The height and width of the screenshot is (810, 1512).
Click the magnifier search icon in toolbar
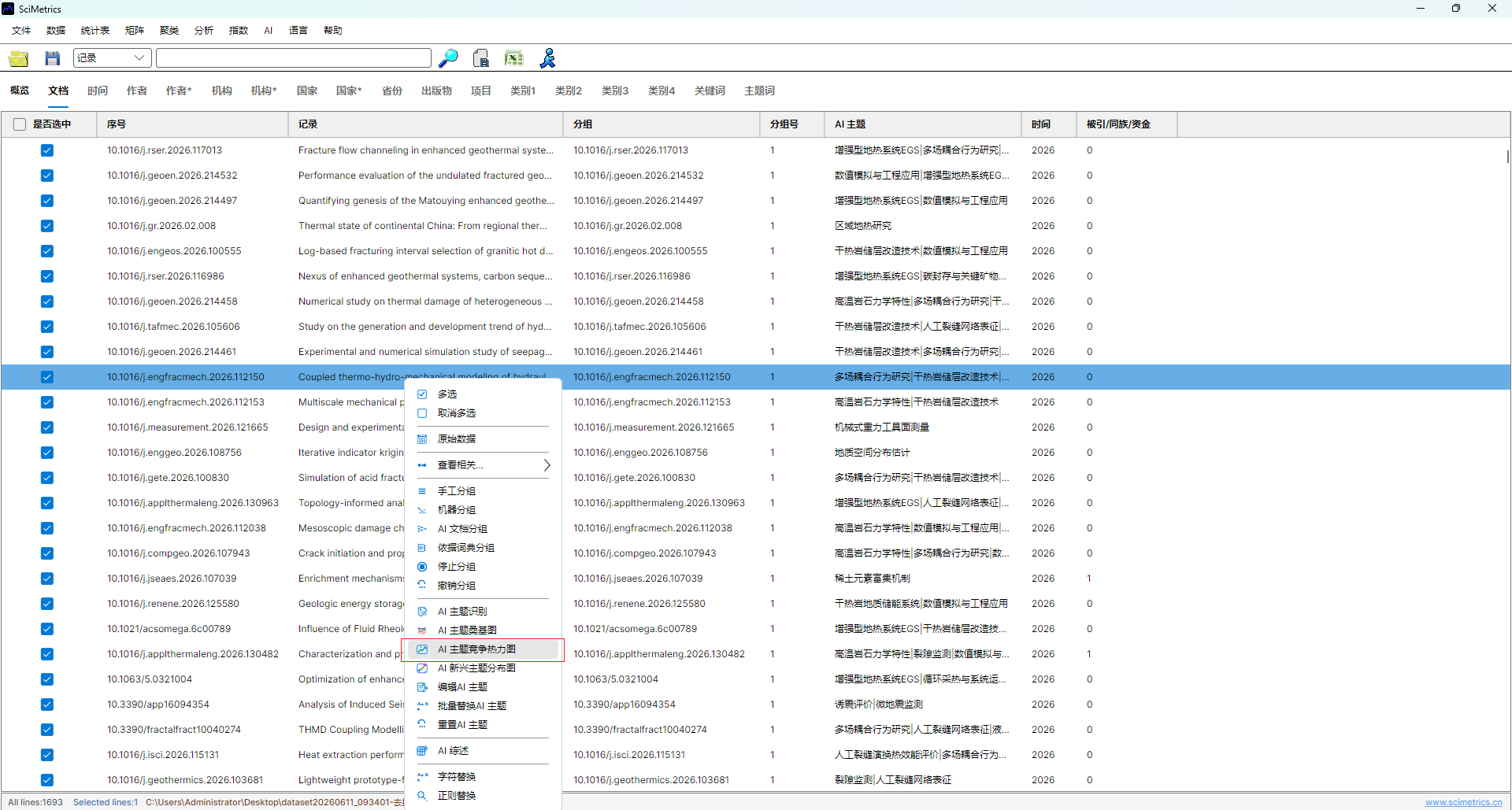tap(448, 58)
